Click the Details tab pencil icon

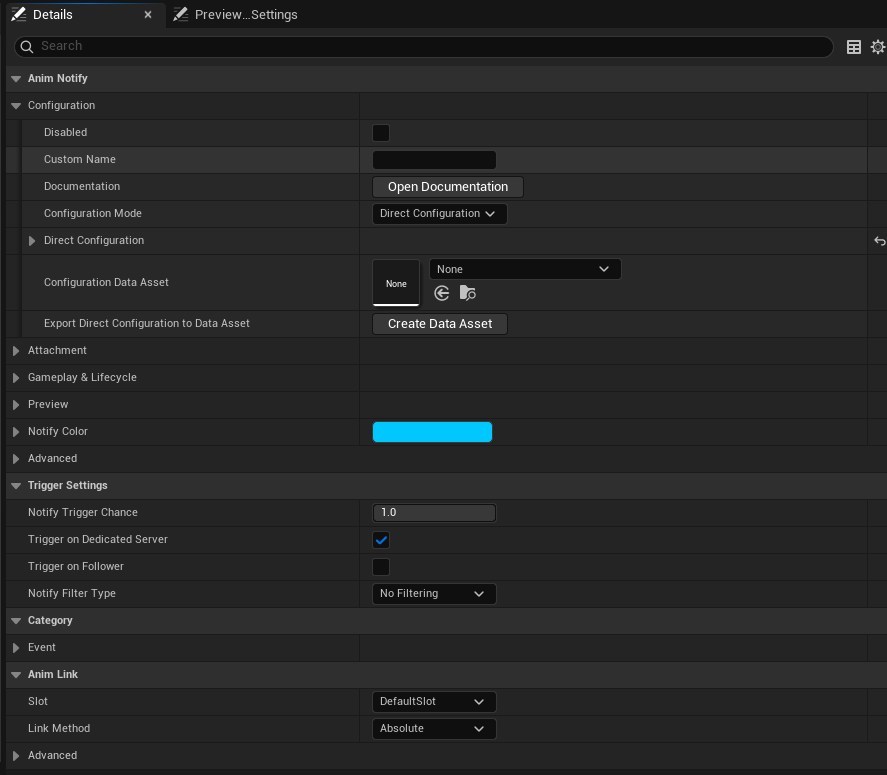[18, 15]
